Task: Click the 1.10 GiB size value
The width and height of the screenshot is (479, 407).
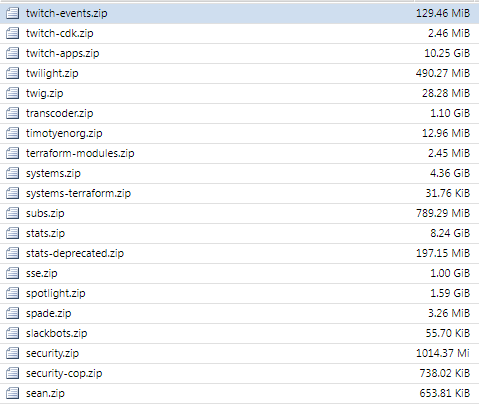Action: tap(450, 113)
